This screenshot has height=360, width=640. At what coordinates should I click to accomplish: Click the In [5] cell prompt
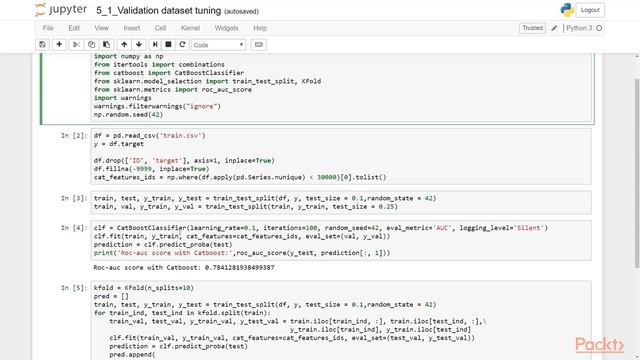tap(74, 288)
